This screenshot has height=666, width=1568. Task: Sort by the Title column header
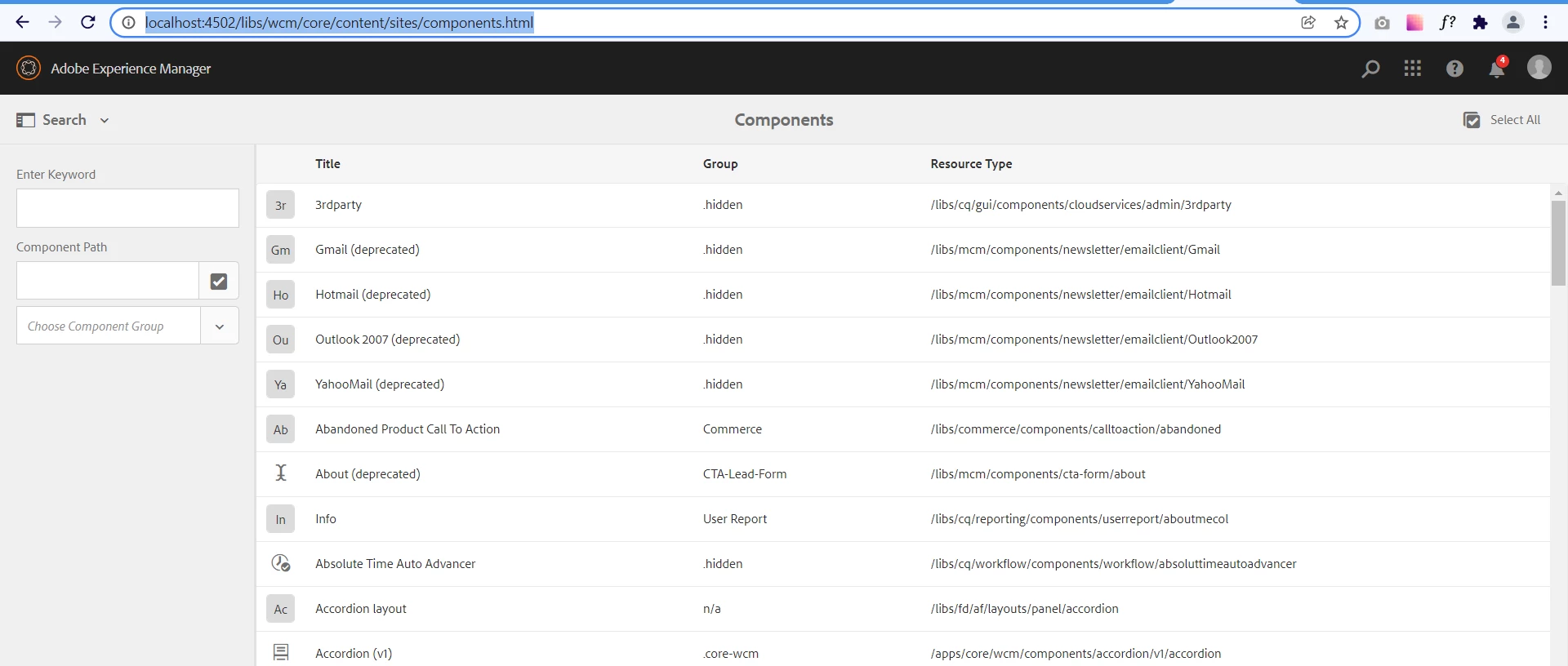click(x=327, y=163)
